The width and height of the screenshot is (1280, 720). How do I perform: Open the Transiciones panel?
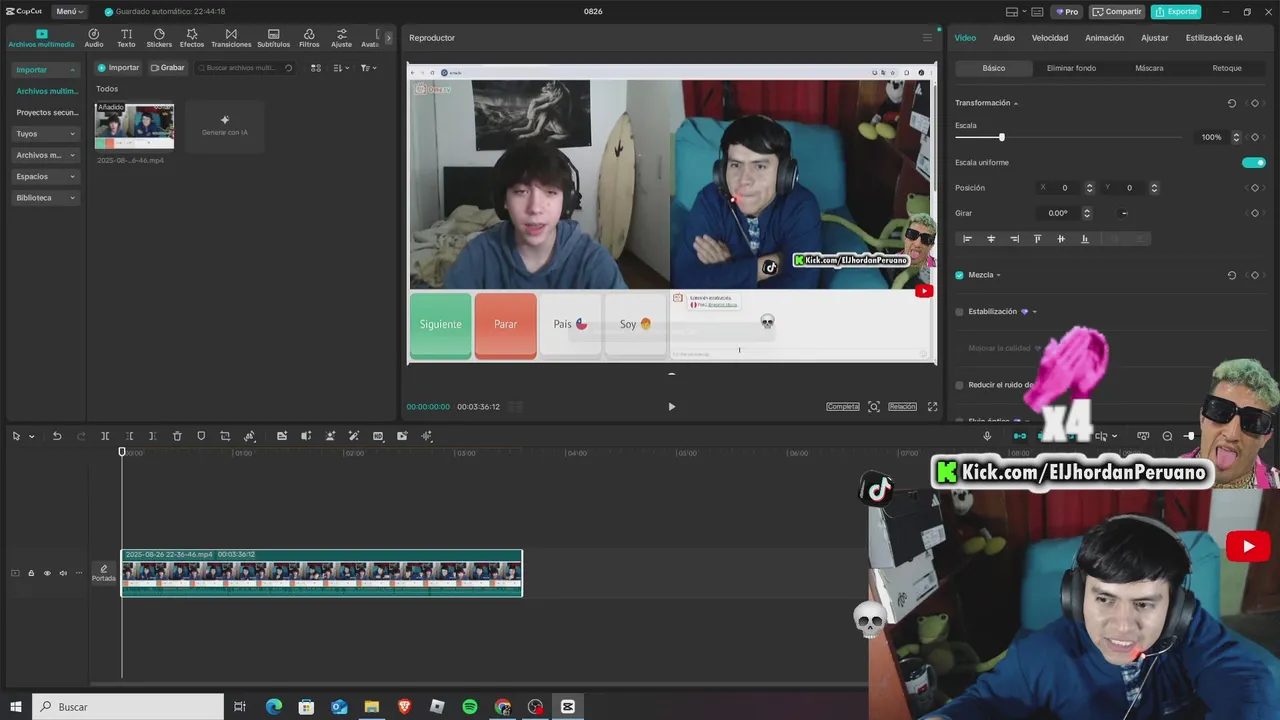point(231,38)
